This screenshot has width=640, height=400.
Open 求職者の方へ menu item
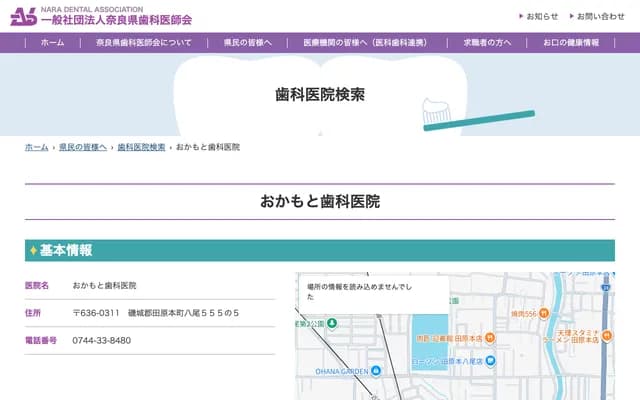coord(487,42)
